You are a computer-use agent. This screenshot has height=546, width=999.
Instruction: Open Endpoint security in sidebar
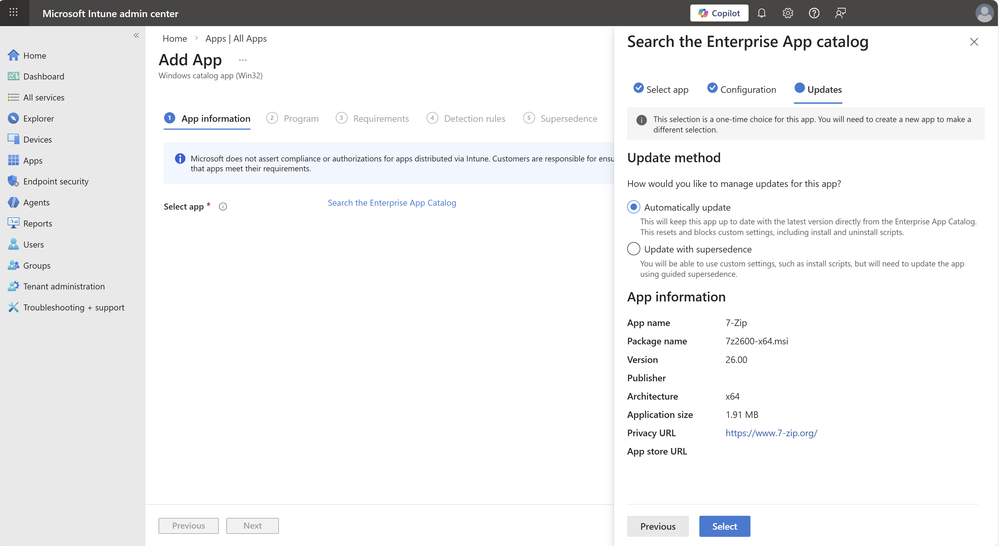(x=55, y=181)
